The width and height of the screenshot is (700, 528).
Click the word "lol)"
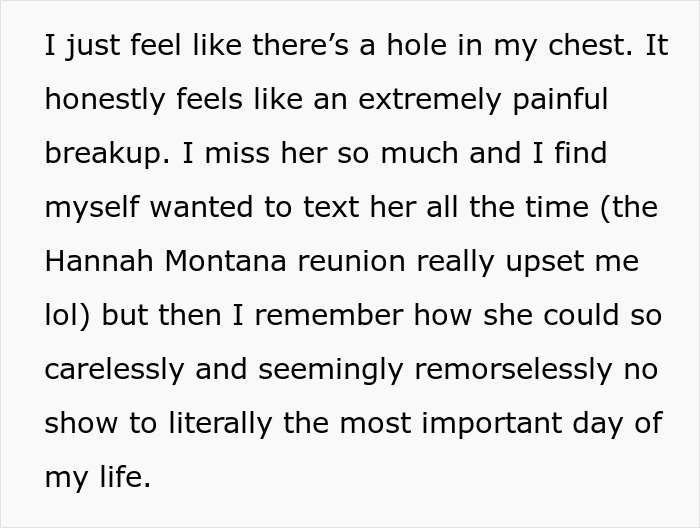point(67,317)
